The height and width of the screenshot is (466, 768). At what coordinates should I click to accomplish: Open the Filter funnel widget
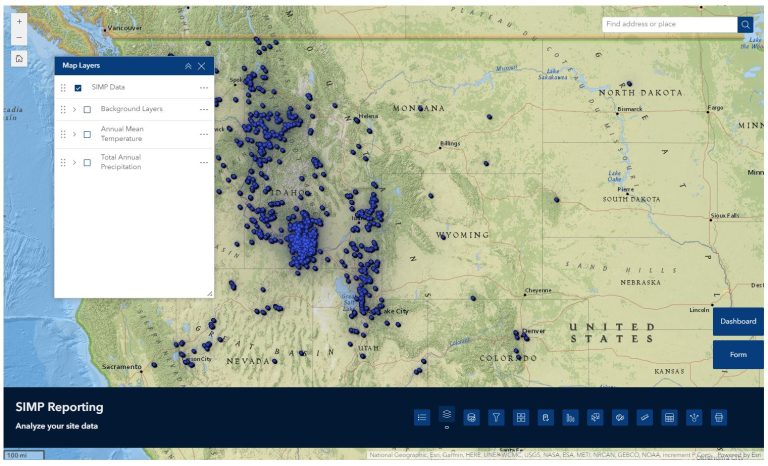pos(495,418)
